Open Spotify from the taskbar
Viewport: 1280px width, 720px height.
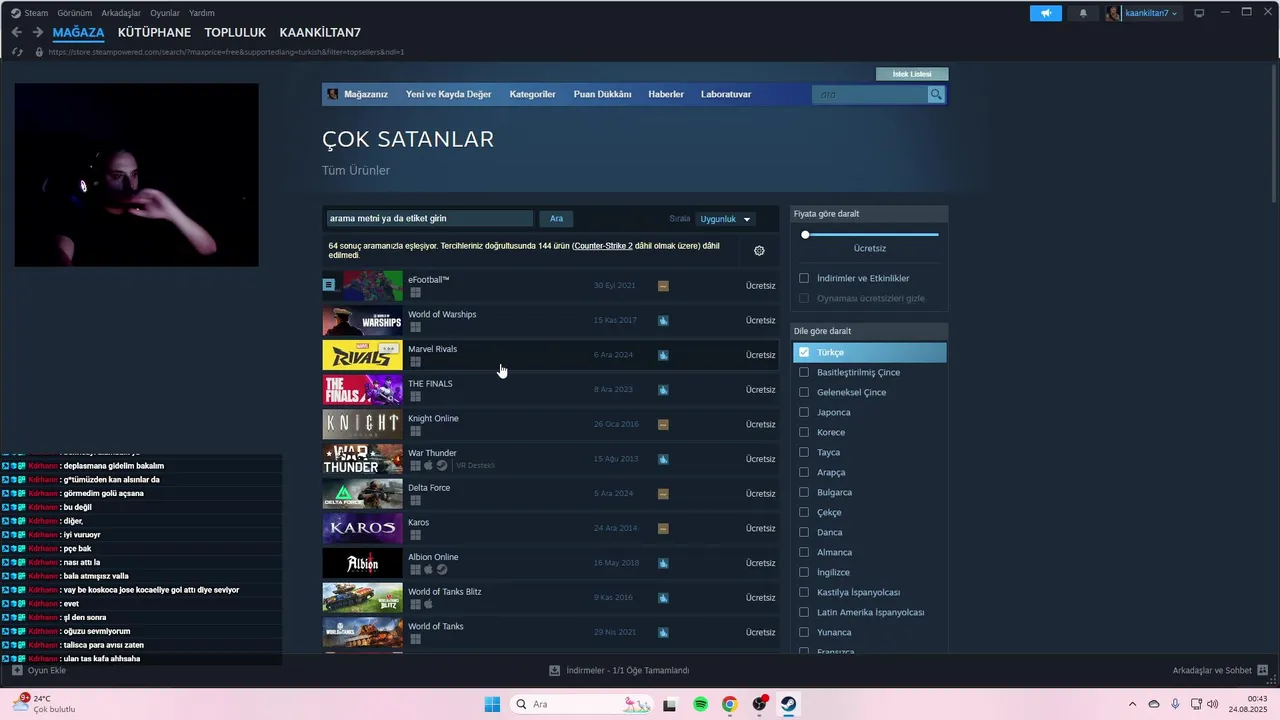click(x=700, y=704)
